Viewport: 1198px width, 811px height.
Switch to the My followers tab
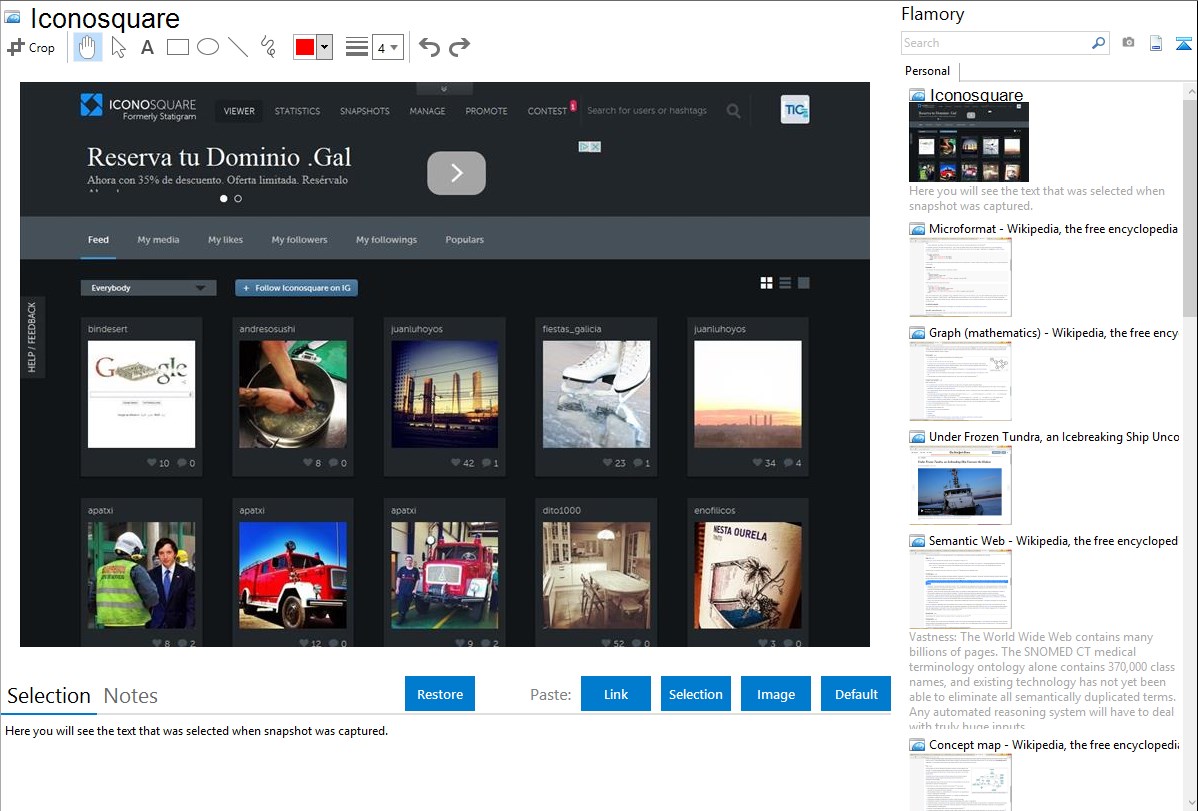click(300, 240)
